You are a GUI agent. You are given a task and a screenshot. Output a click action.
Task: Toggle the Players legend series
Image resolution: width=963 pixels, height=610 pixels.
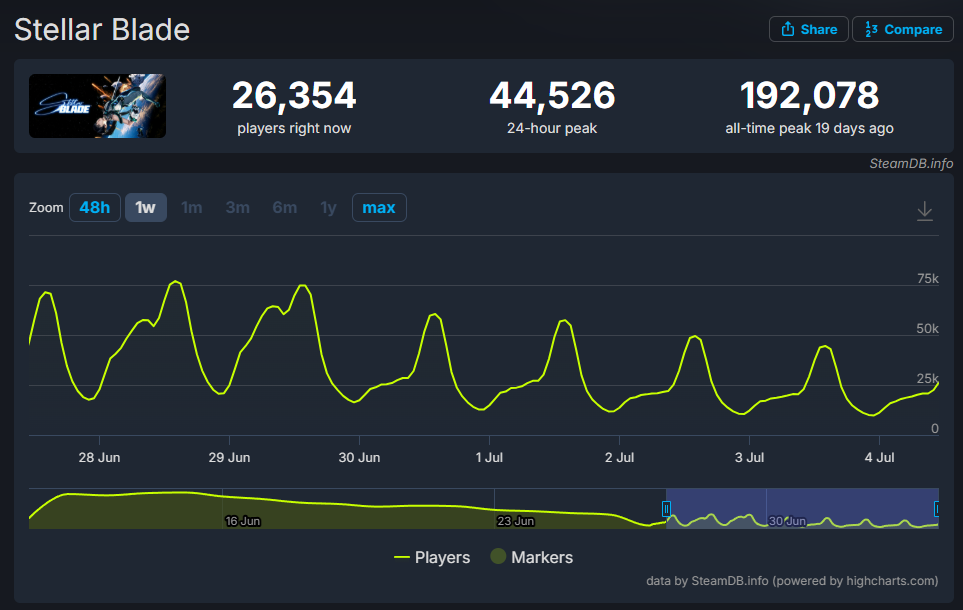[432, 557]
